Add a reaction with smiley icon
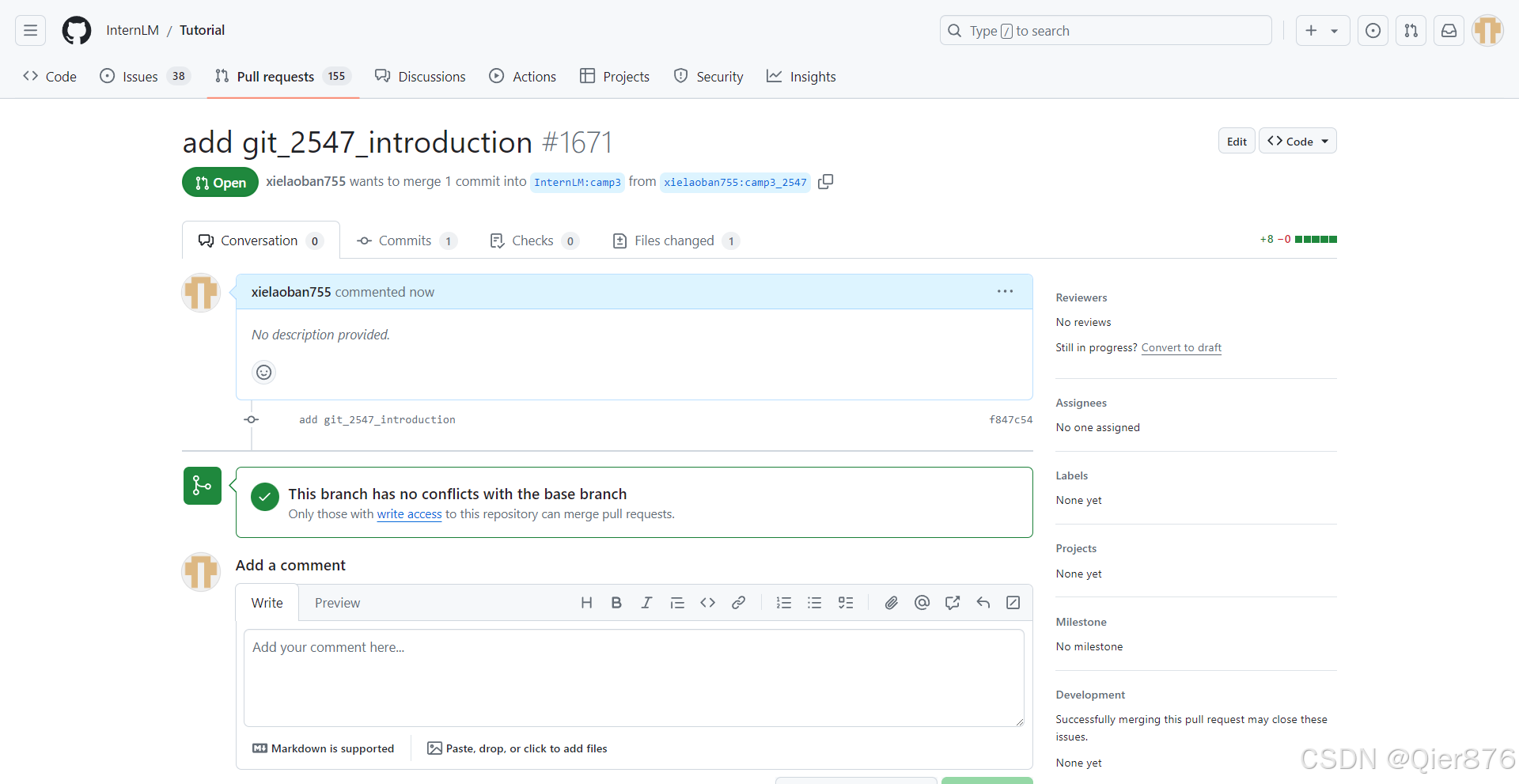 click(263, 372)
